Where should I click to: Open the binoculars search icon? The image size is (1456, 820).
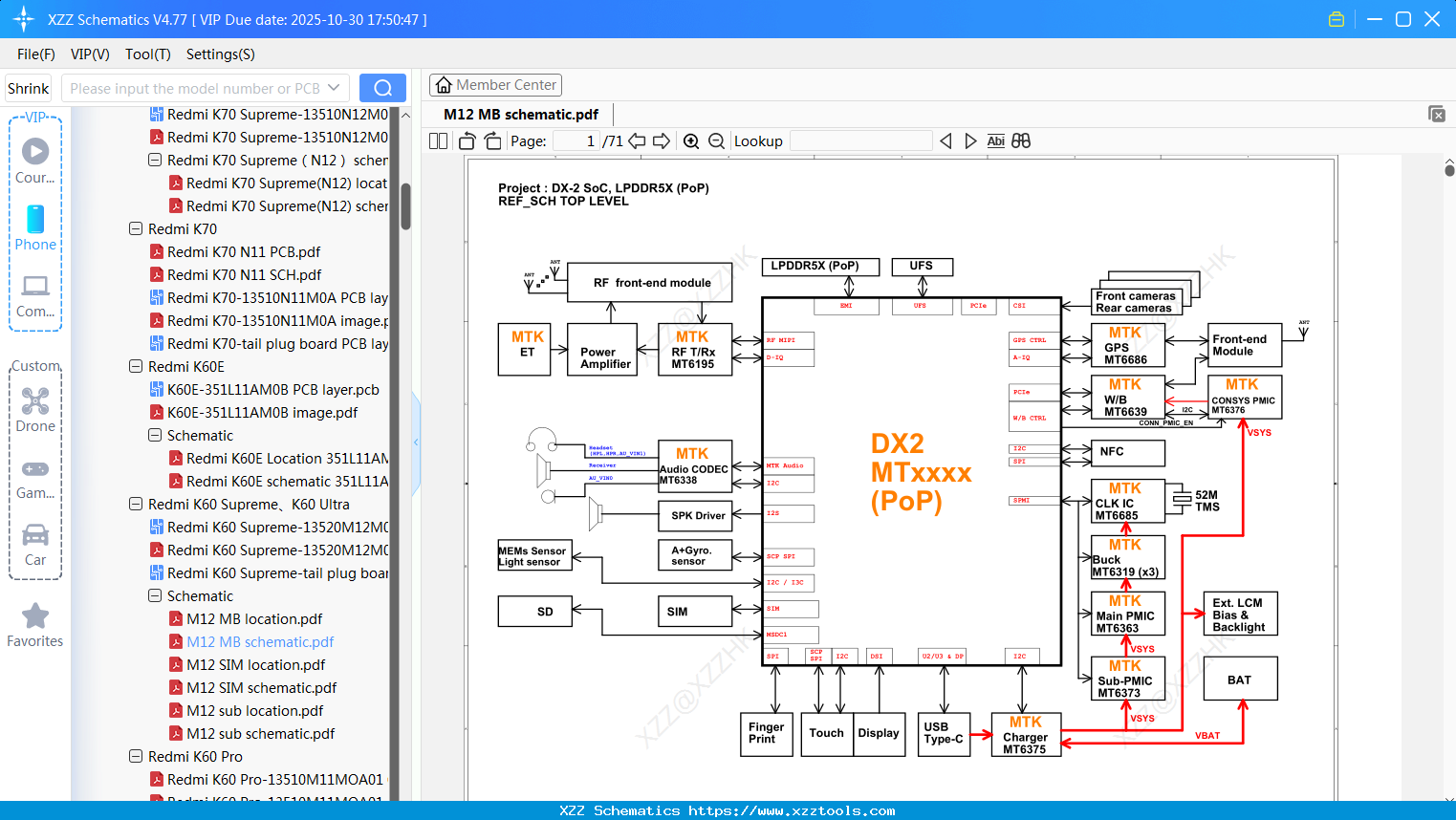click(x=1020, y=140)
